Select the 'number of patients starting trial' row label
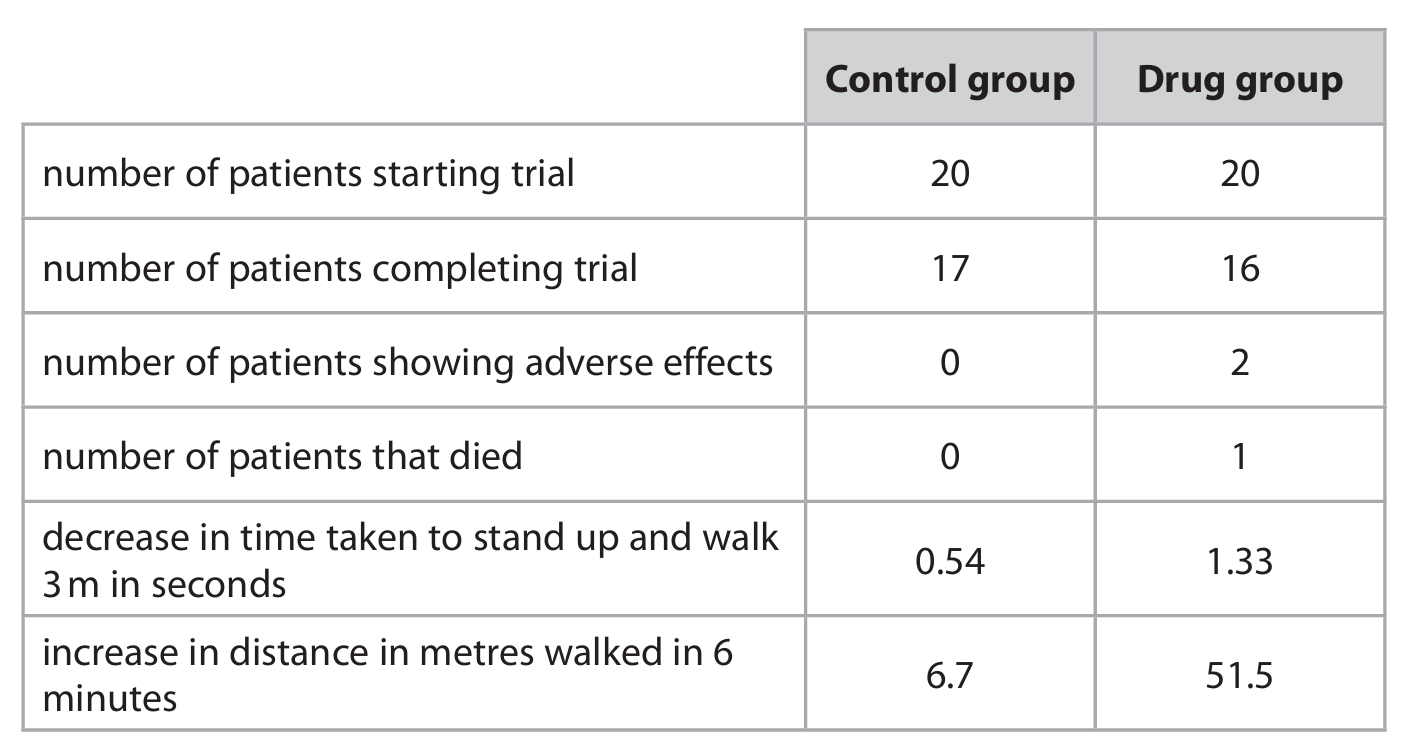Image resolution: width=1414 pixels, height=752 pixels. pyautogui.click(x=308, y=174)
